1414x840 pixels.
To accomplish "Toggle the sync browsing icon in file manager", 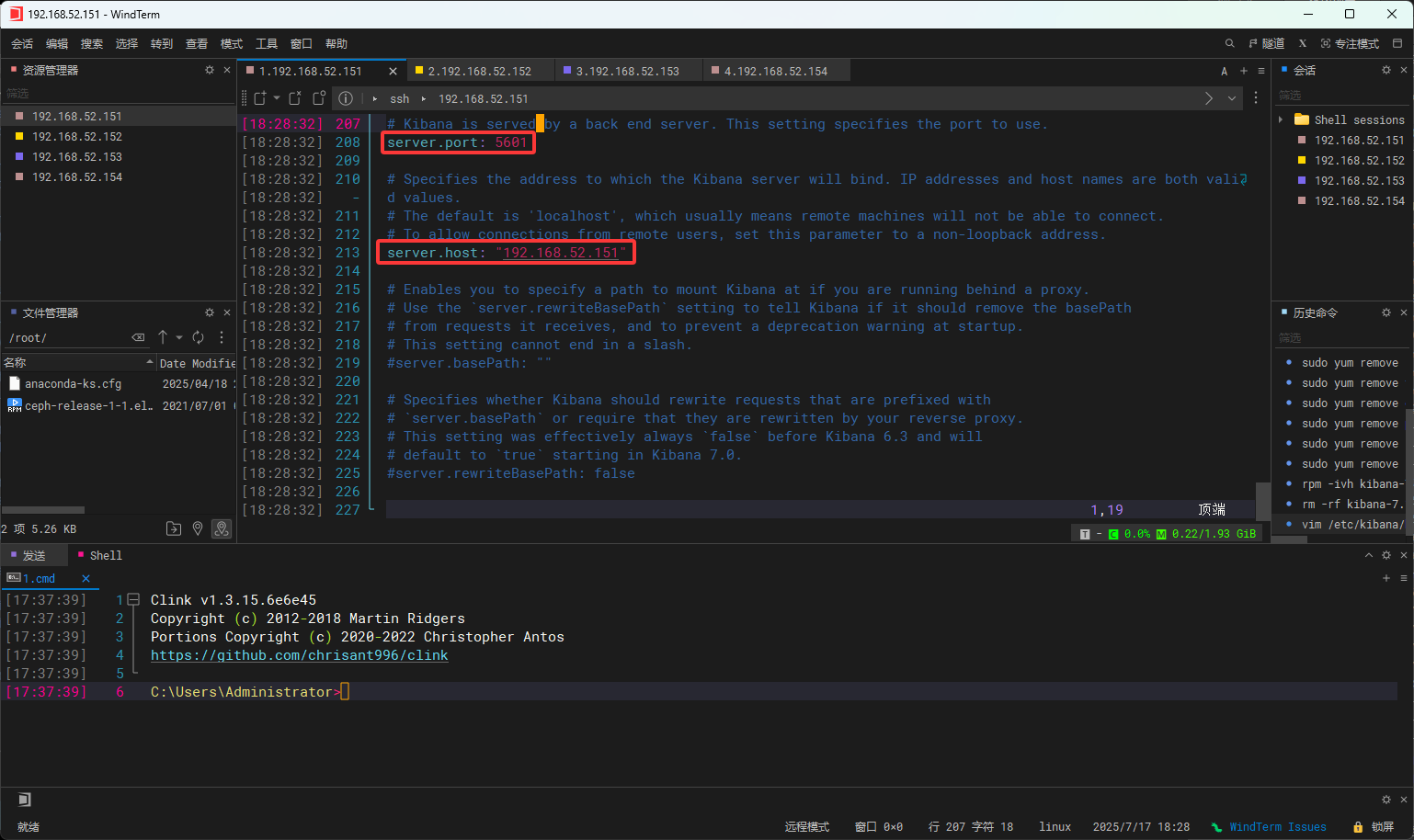I will 222,528.
